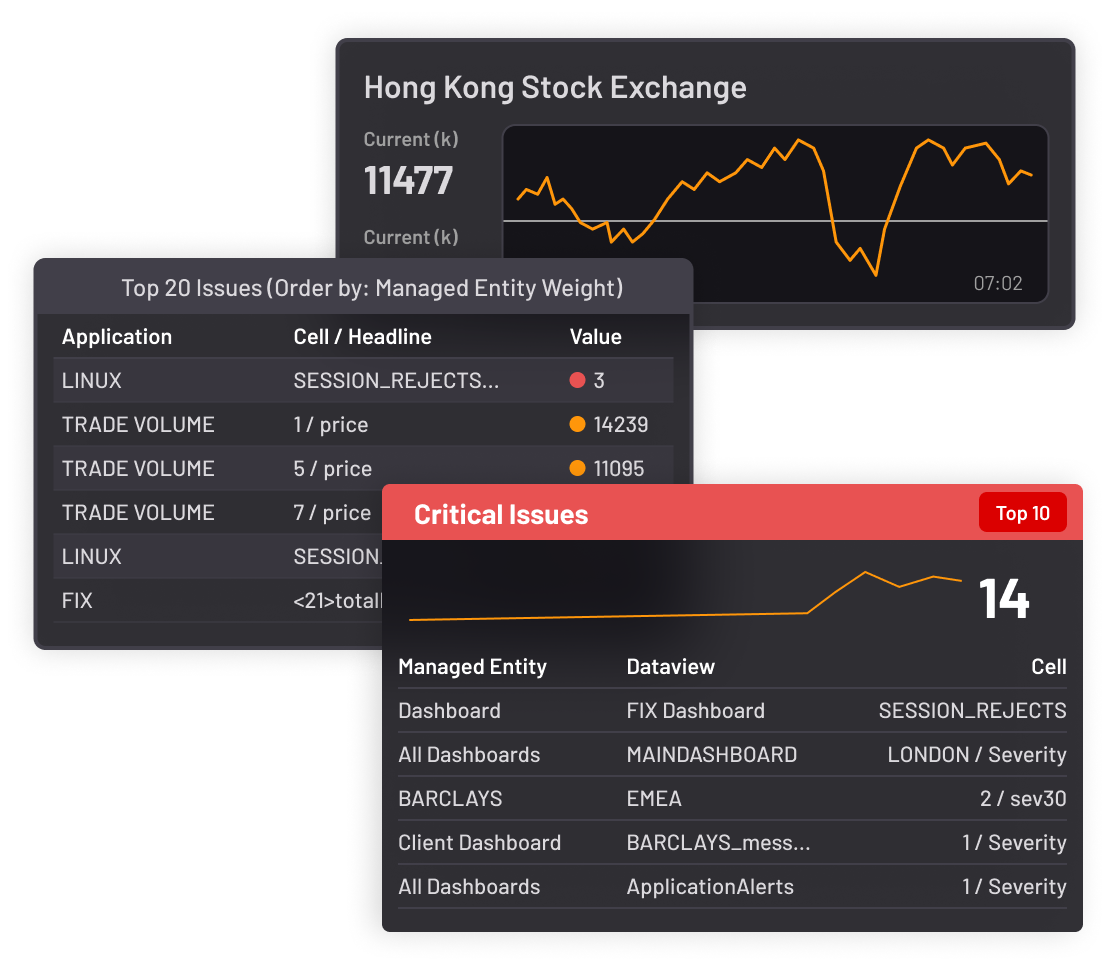Viewport: 1116px width, 960px height.
Task: Select the FIX Dashboard dataview entry
Action: 695,711
